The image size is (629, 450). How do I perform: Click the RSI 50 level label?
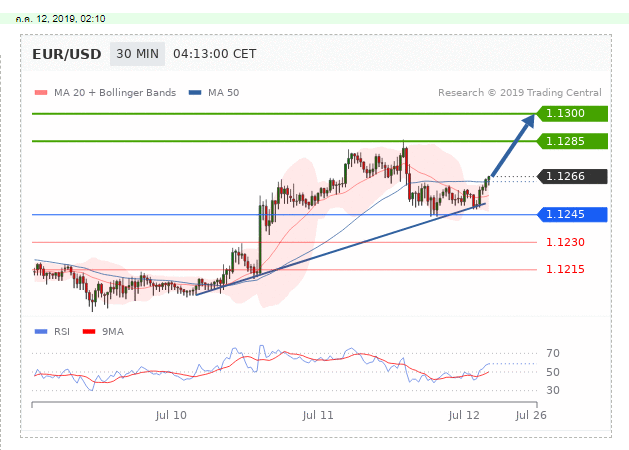click(x=553, y=372)
